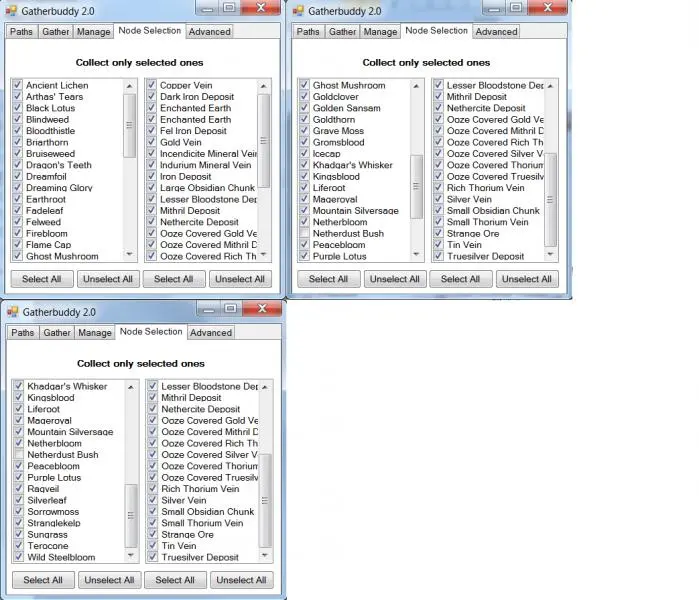Click Select All under the Ancient Lichen herb list
This screenshot has height=600, width=699.
[42, 279]
